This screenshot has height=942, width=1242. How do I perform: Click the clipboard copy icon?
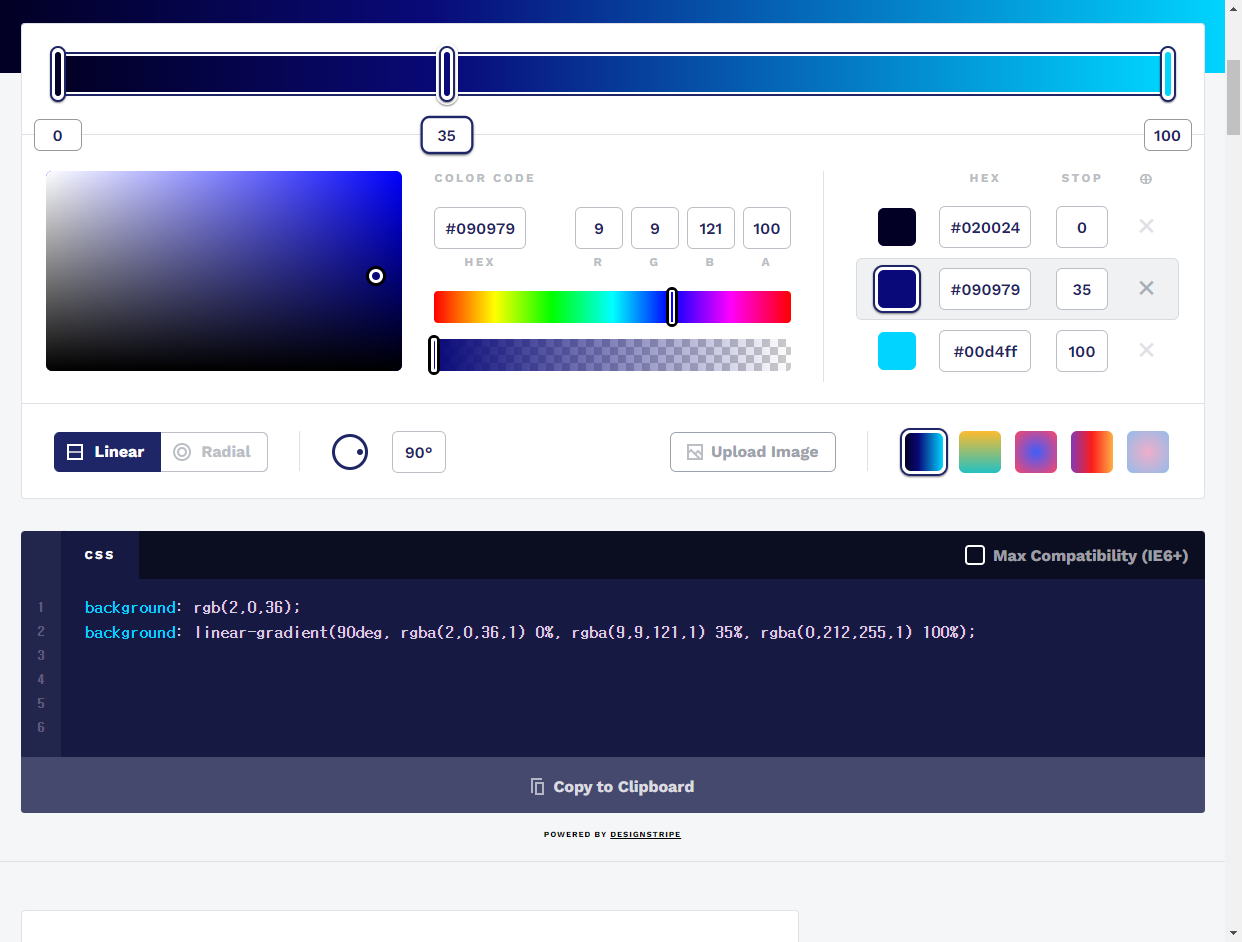(539, 786)
